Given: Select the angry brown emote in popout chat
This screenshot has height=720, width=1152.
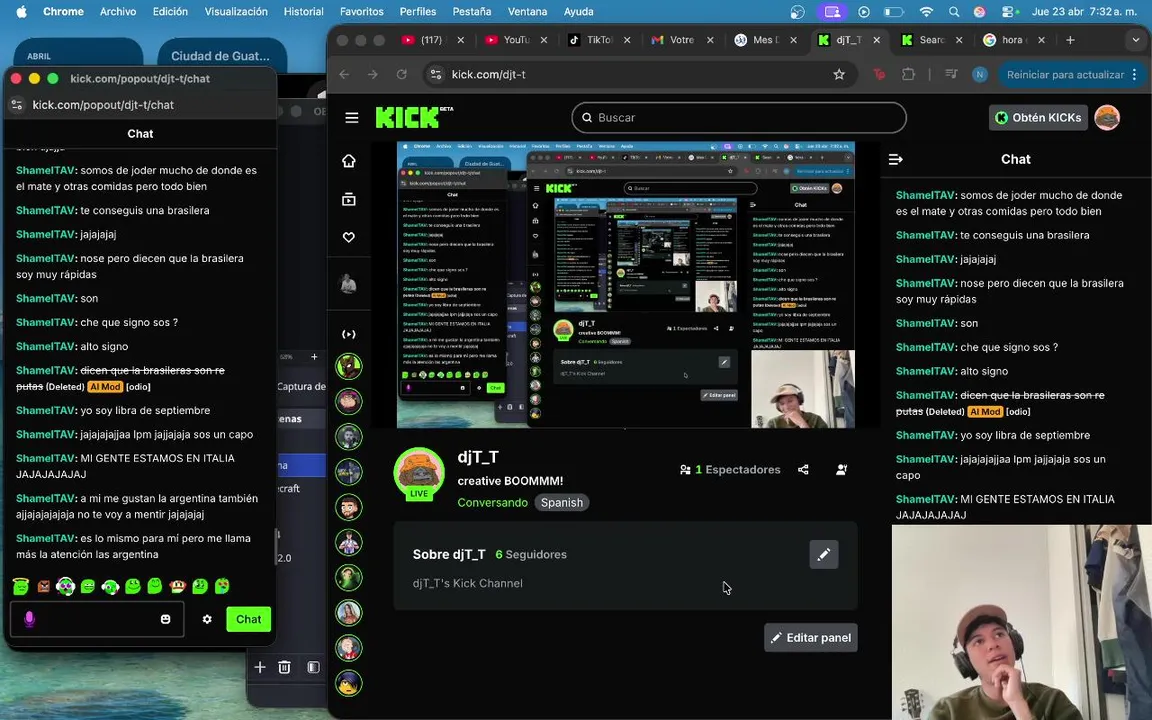Looking at the screenshot, I should [43, 586].
